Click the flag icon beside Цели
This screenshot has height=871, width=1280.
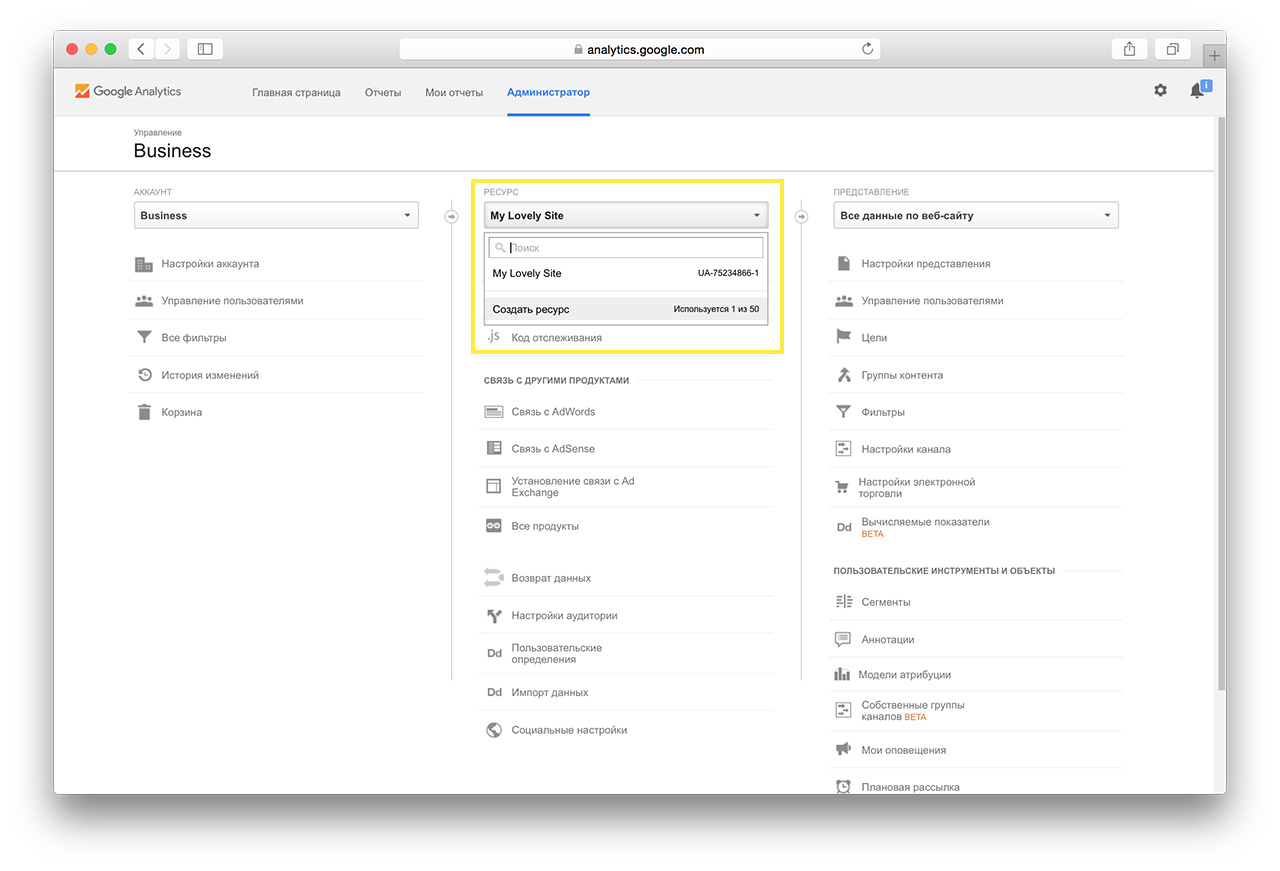(843, 338)
